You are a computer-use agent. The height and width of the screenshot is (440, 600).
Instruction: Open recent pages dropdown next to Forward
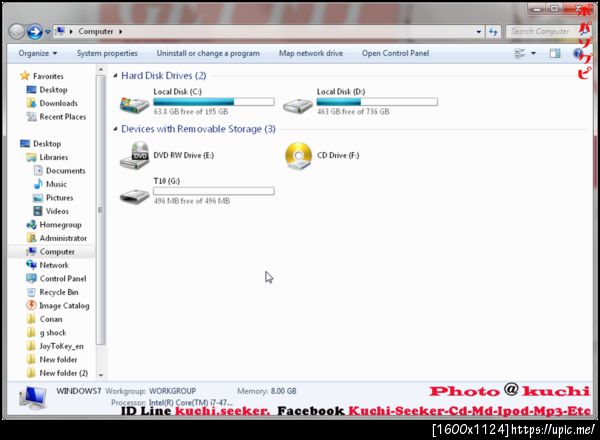47,32
